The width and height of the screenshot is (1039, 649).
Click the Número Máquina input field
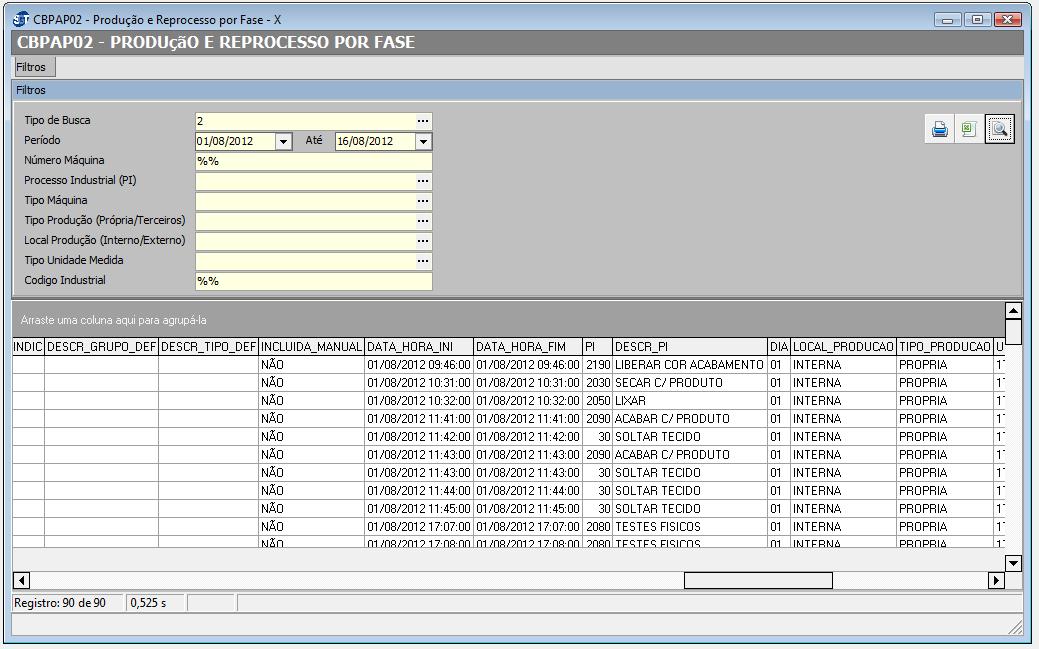313,161
